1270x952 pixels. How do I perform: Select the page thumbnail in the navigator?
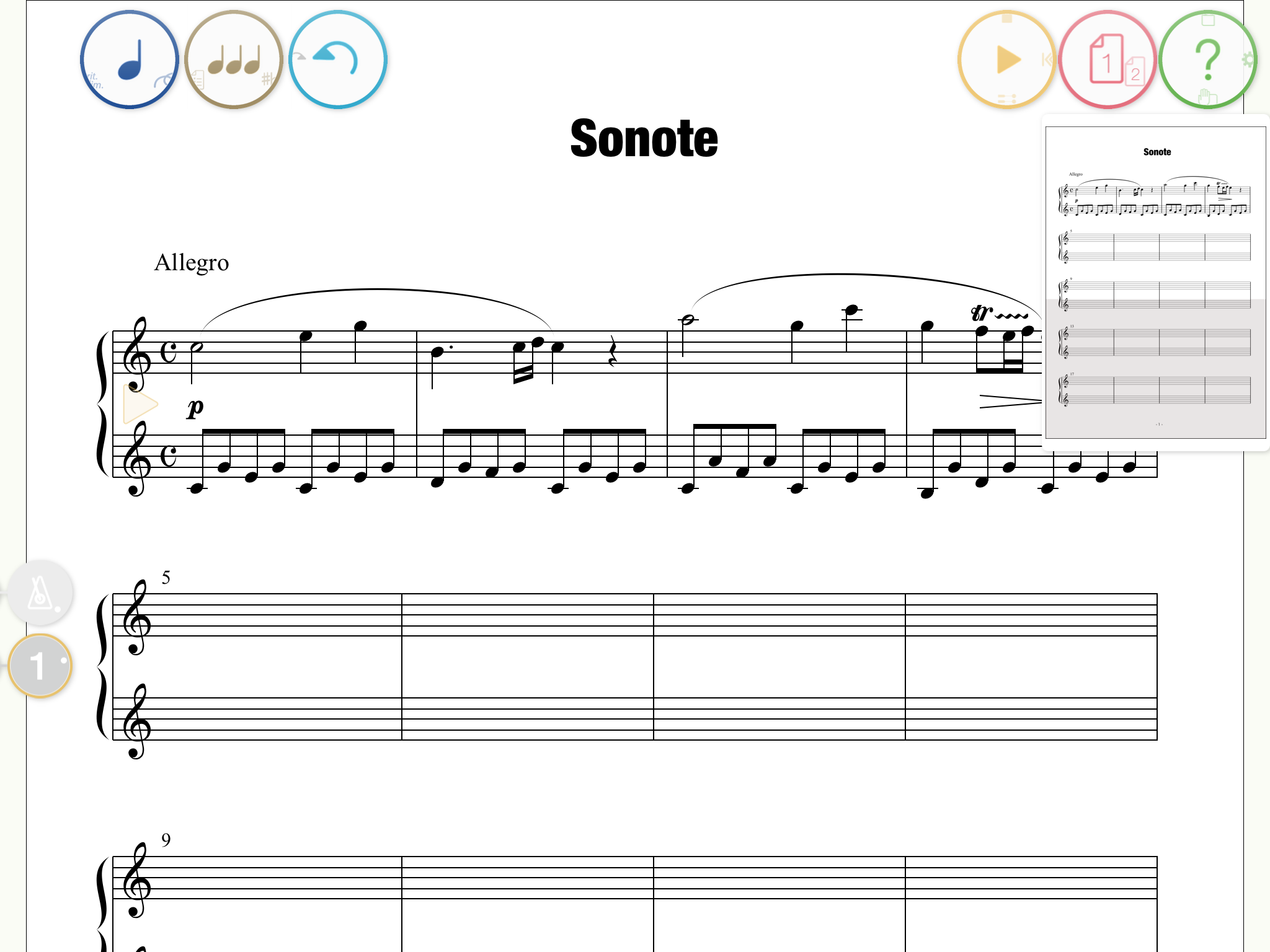point(1155,283)
